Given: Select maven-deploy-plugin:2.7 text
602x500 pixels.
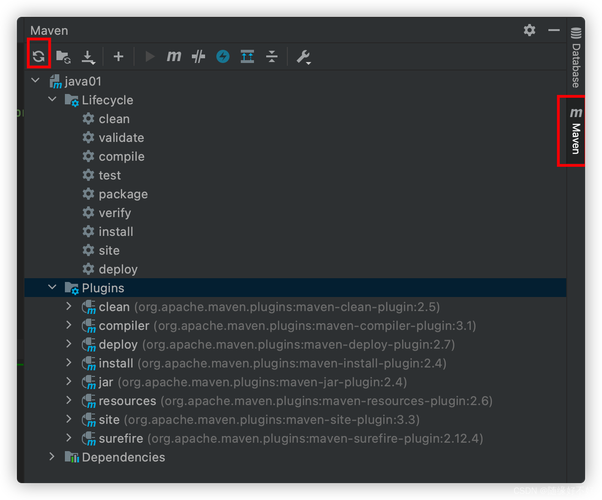Looking at the screenshot, I should pyautogui.click(x=378, y=344).
